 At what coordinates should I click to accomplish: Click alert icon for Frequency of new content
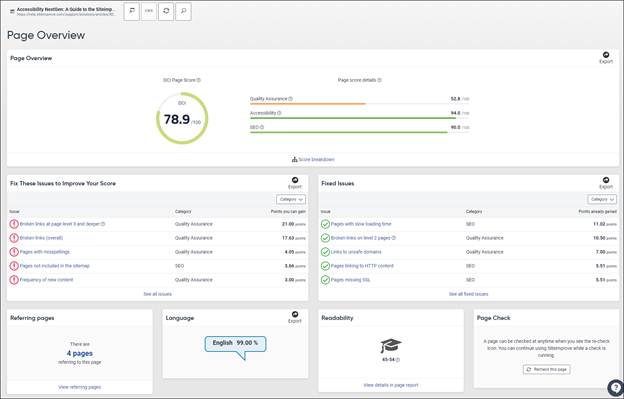click(x=14, y=280)
